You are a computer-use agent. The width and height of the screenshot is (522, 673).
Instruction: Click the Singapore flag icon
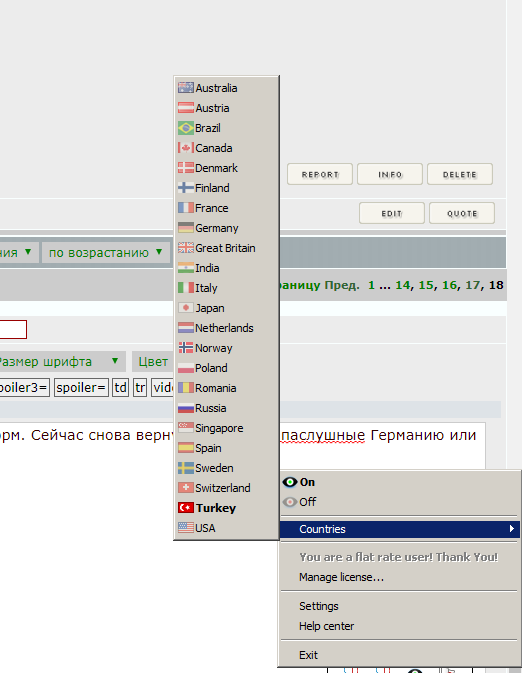[x=186, y=428]
